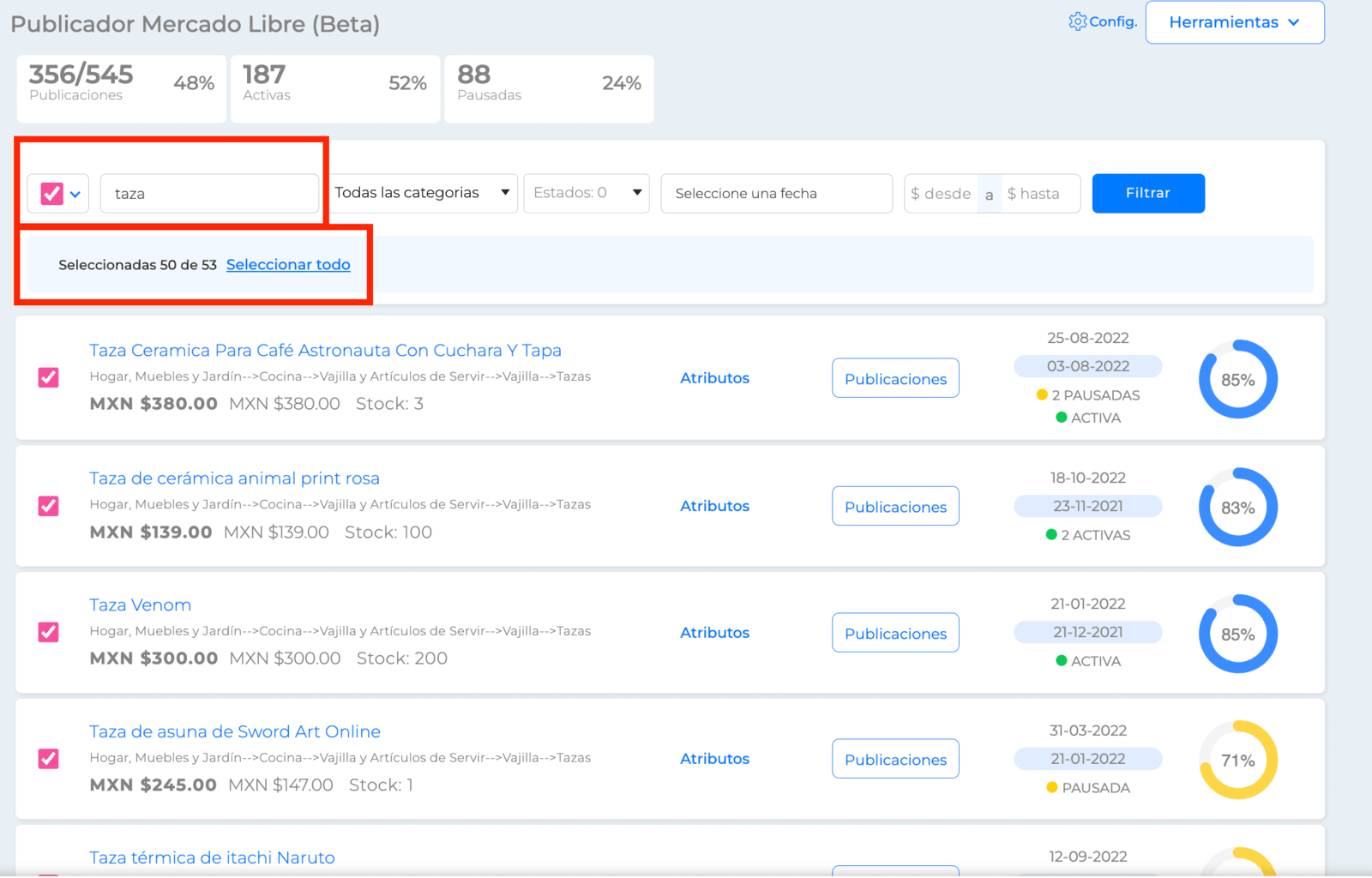Open 'Taza térmica de itachi Naruto' link

pos(212,857)
